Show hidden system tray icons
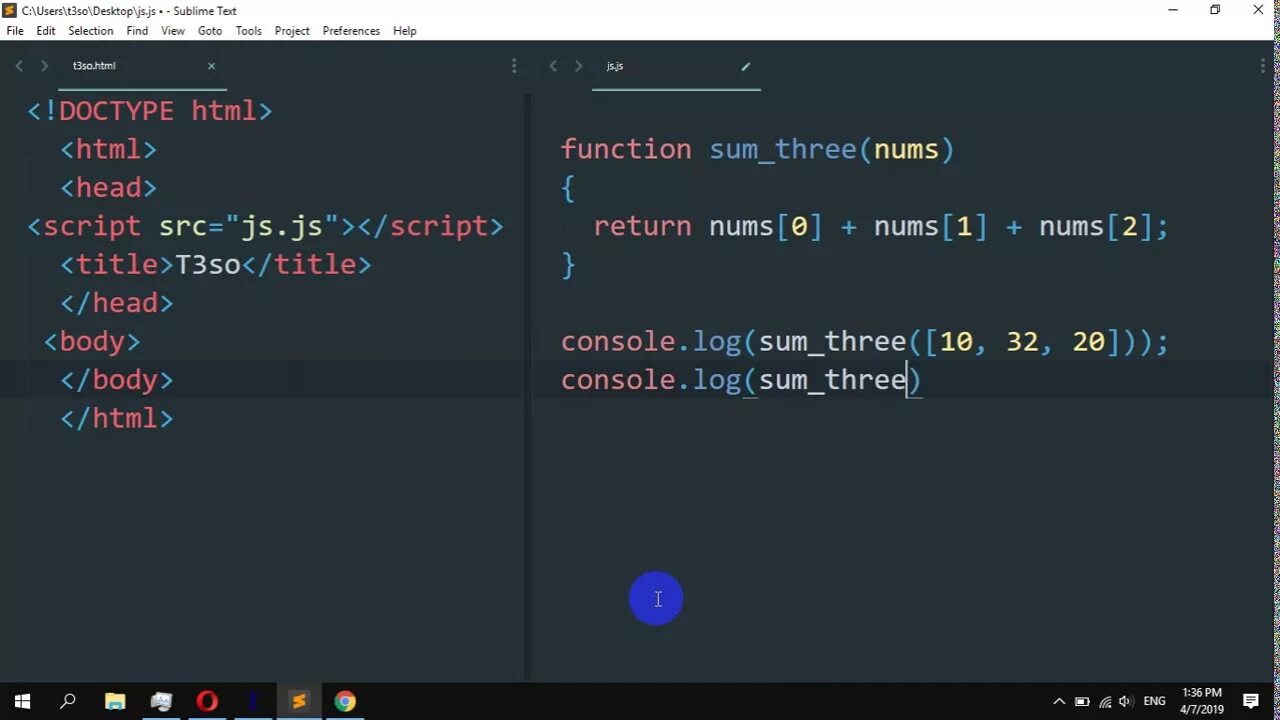The image size is (1280, 720). [1059, 701]
